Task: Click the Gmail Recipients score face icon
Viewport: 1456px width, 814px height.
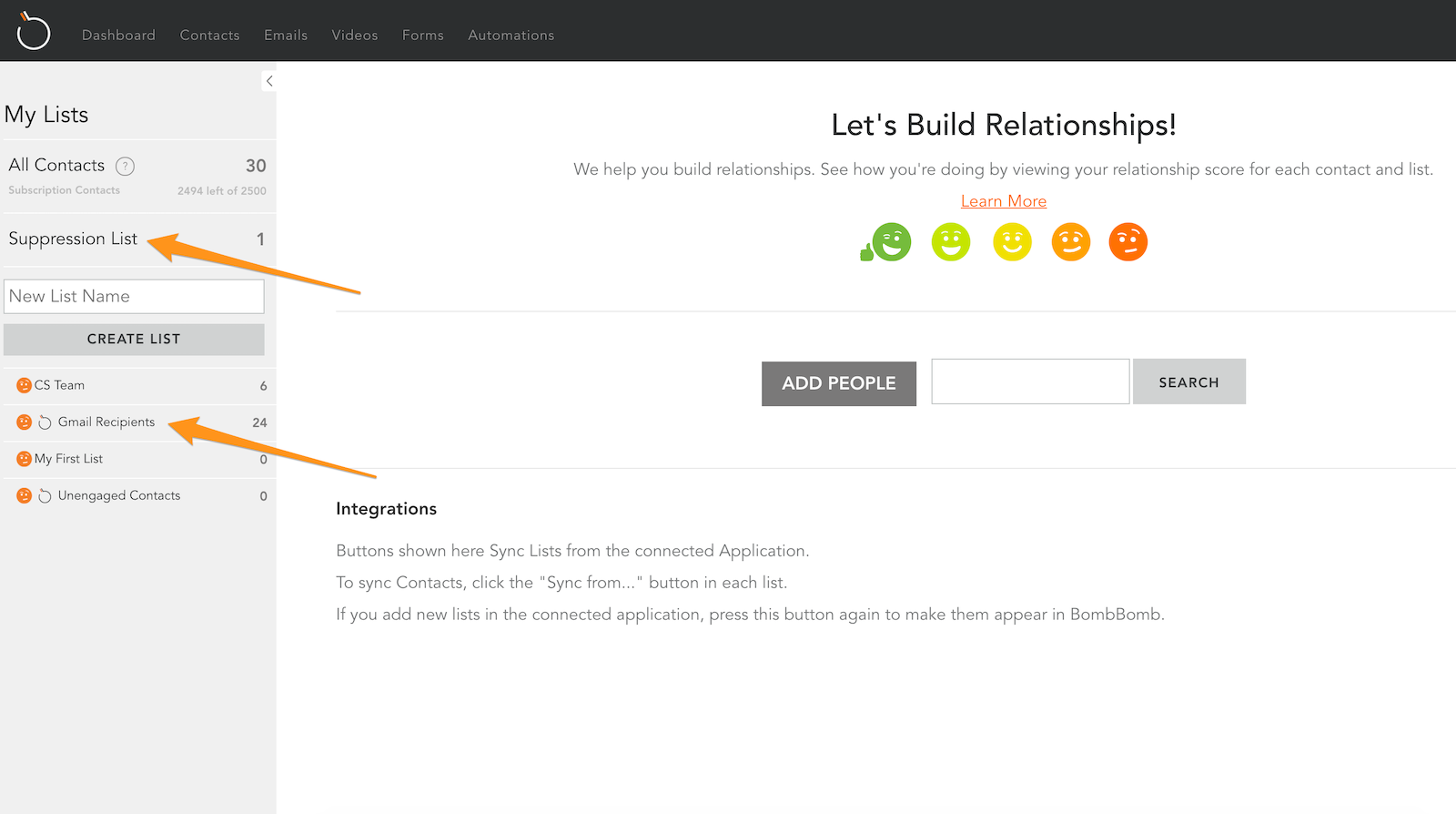Action: [x=24, y=422]
